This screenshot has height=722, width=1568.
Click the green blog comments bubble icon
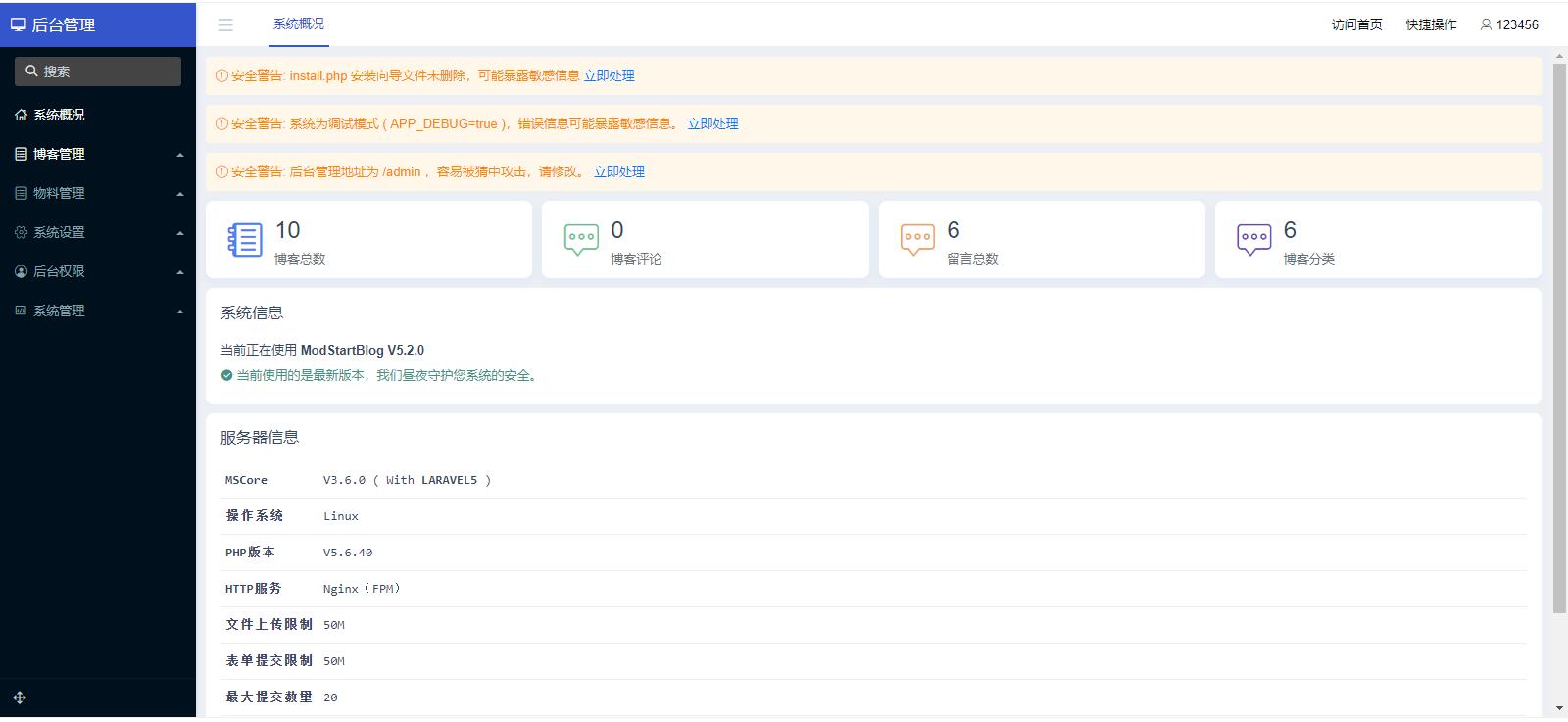581,239
